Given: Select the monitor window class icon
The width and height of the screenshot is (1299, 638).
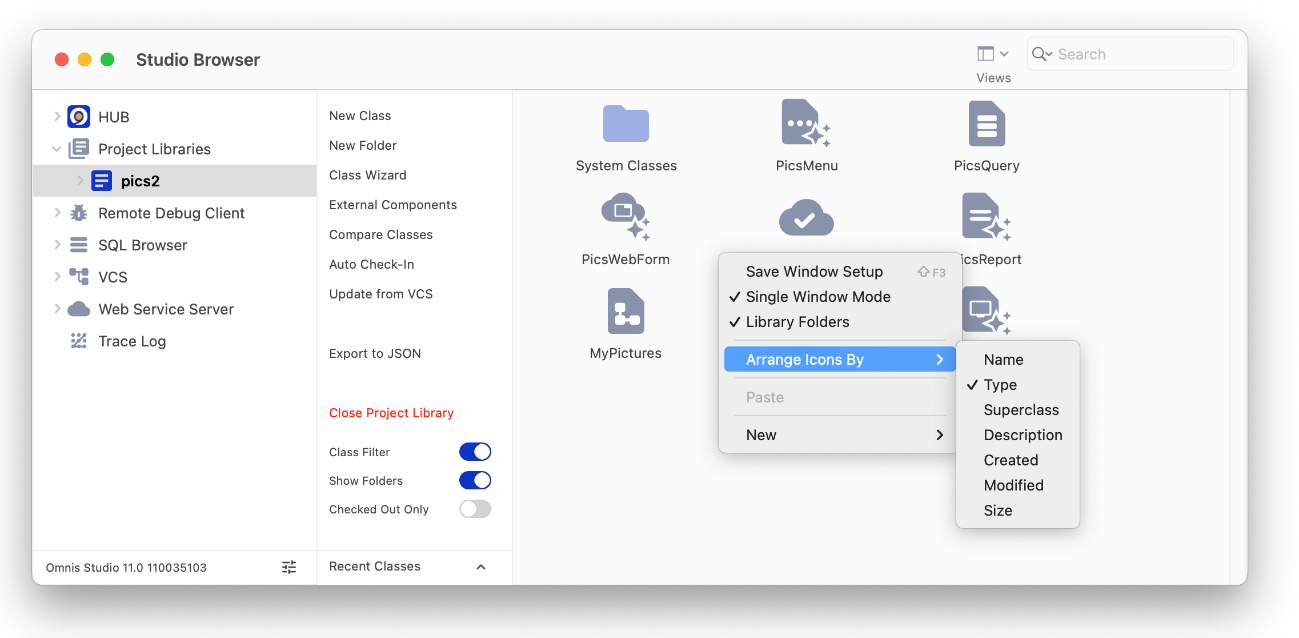Looking at the screenshot, I should tap(986, 311).
